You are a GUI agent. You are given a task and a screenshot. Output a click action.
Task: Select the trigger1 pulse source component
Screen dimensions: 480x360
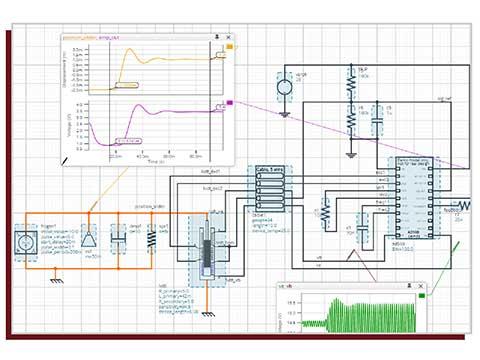pyautogui.click(x=26, y=243)
